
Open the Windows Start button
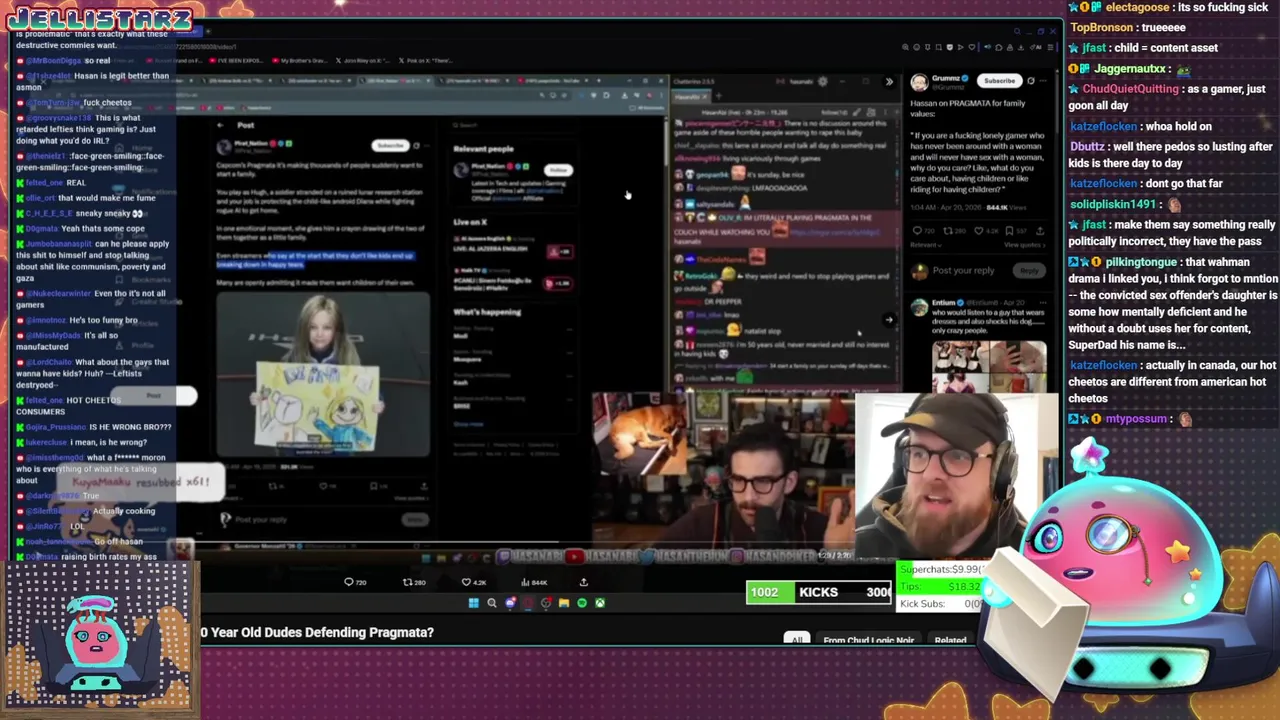click(x=473, y=603)
